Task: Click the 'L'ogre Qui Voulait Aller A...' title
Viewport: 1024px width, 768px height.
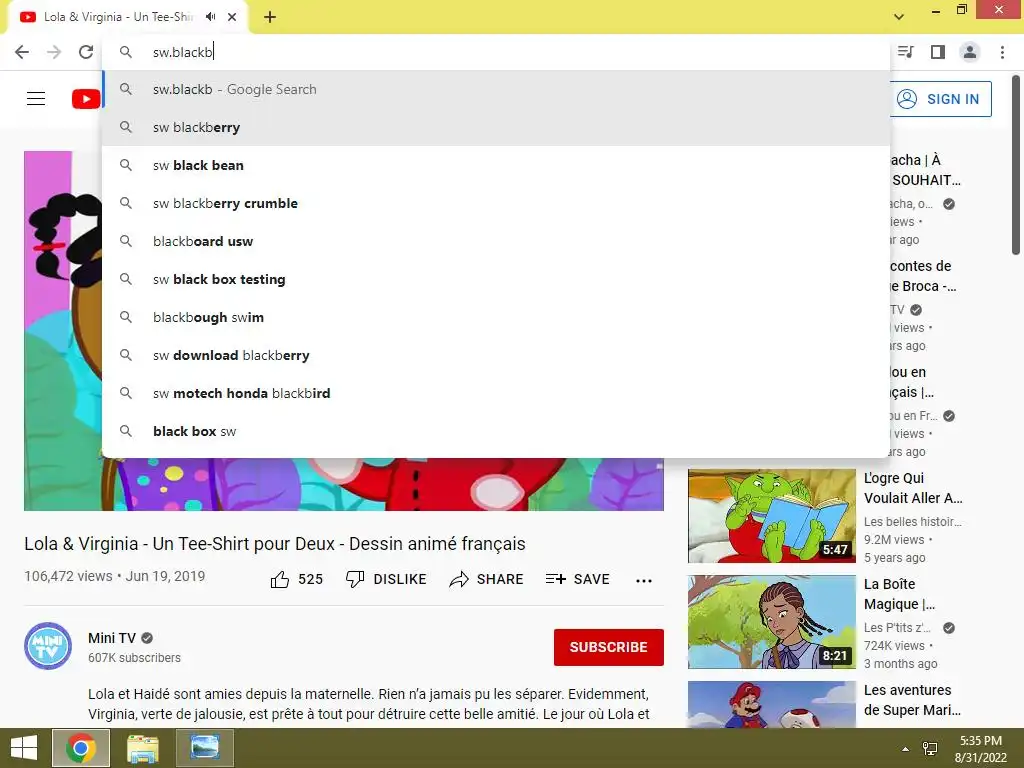Action: (913, 488)
